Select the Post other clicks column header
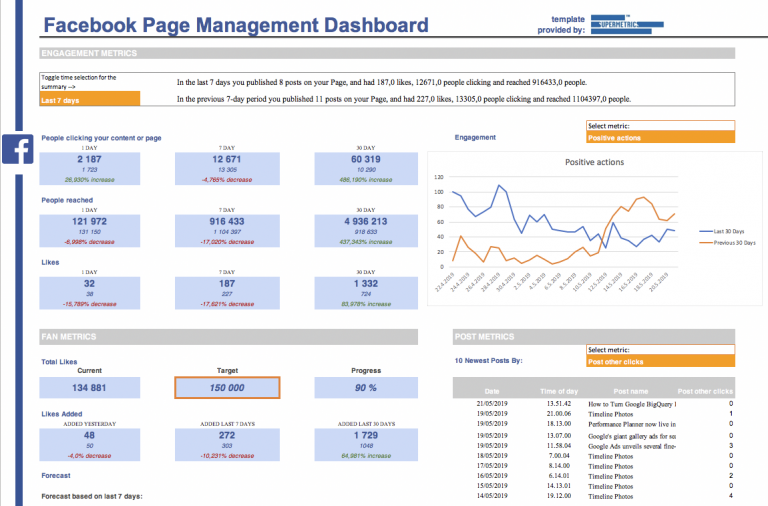Viewport: 768px width, 506px height. [705, 391]
